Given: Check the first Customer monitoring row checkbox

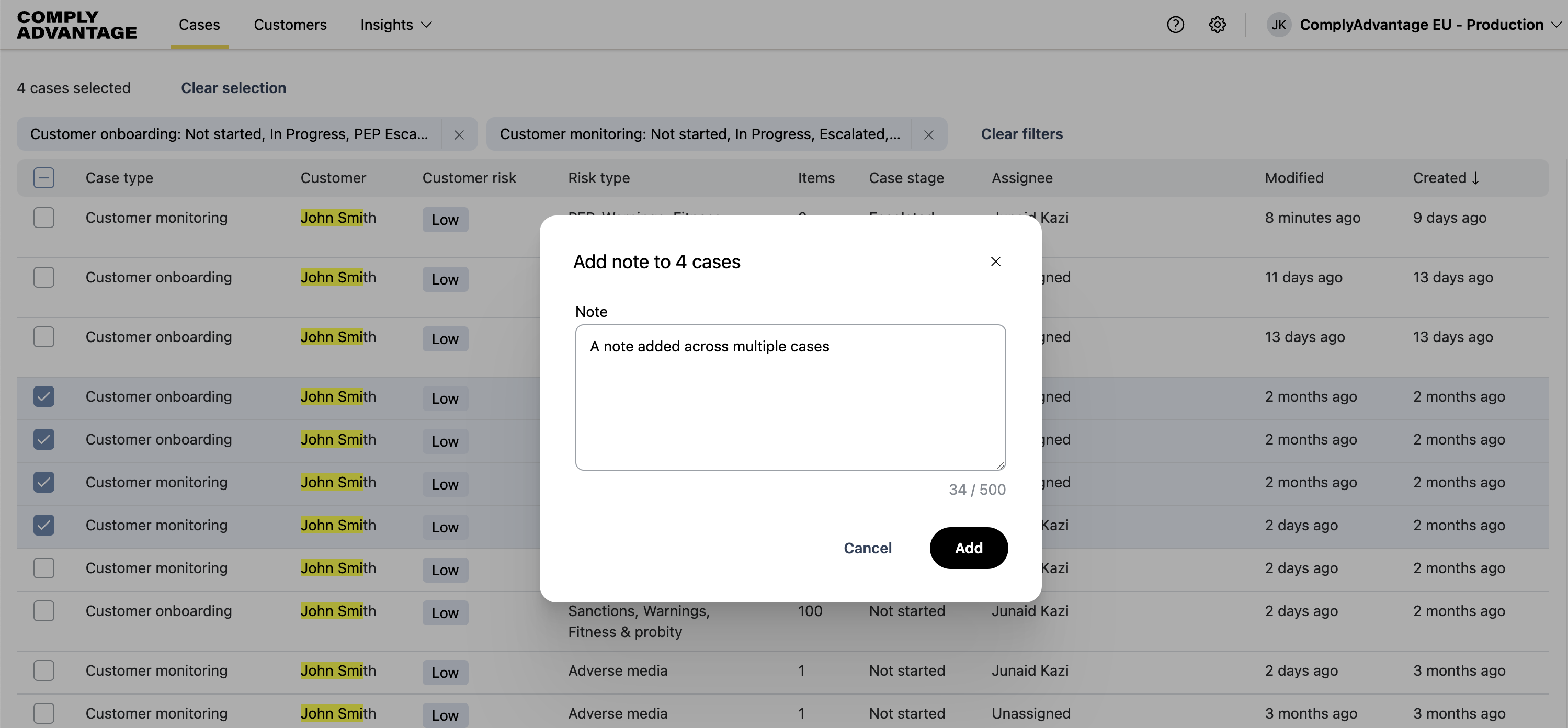Looking at the screenshot, I should tap(44, 218).
